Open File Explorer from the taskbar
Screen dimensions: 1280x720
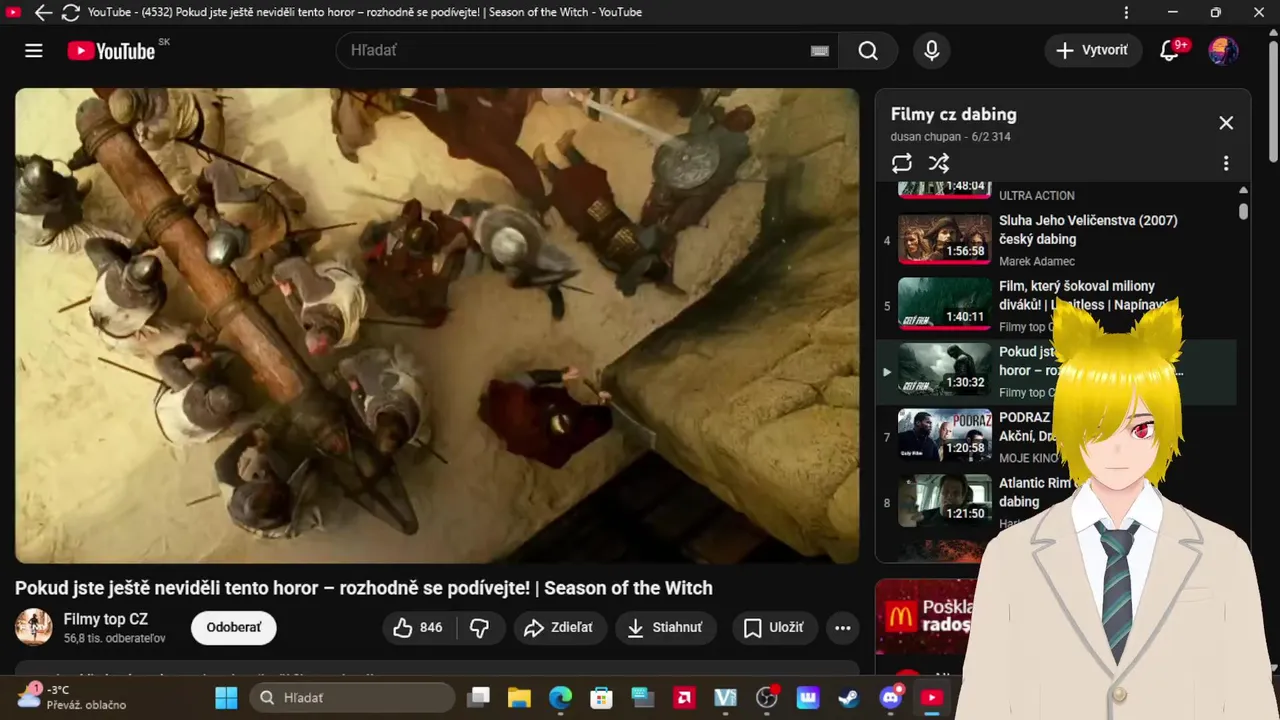point(518,698)
